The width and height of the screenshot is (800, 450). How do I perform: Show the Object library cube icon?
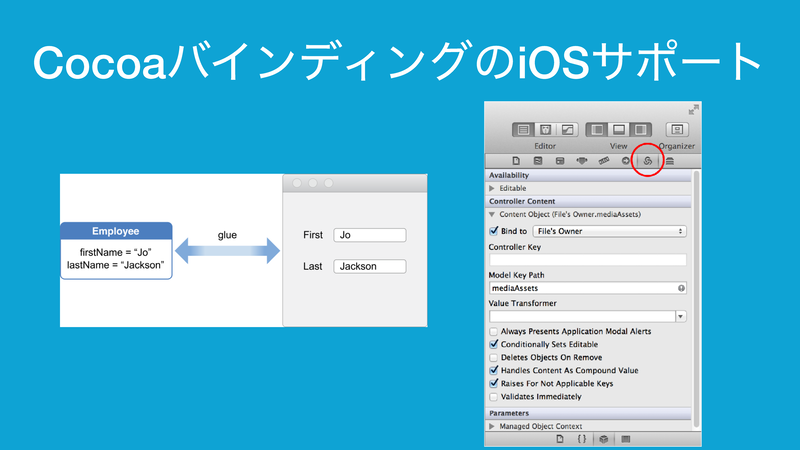(x=604, y=439)
